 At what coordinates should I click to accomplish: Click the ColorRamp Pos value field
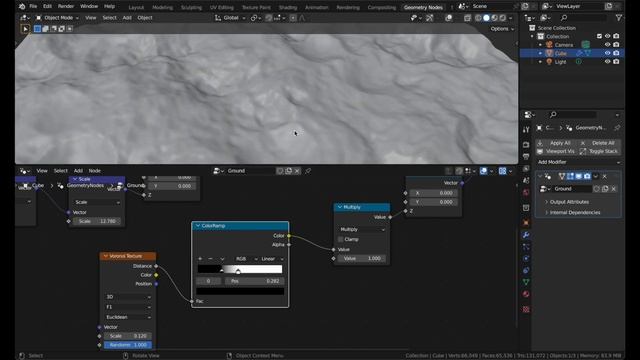click(x=255, y=281)
